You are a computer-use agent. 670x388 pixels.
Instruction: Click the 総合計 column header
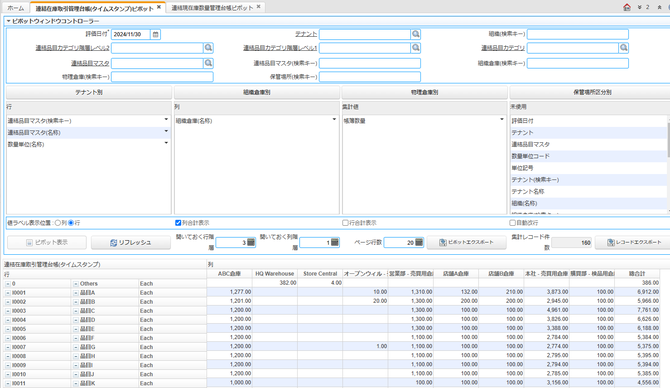[x=637, y=274]
